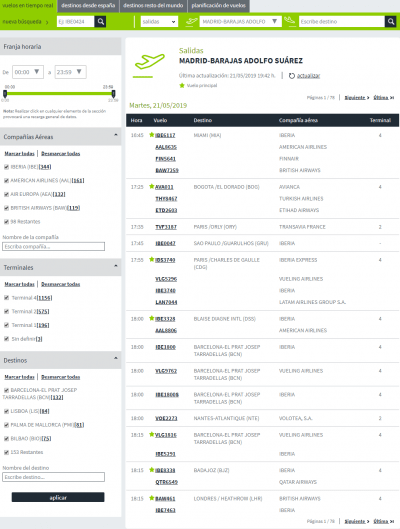Toggle the 98 Restantes airlines checkbox
This screenshot has height=529, width=400.
tap(6, 222)
